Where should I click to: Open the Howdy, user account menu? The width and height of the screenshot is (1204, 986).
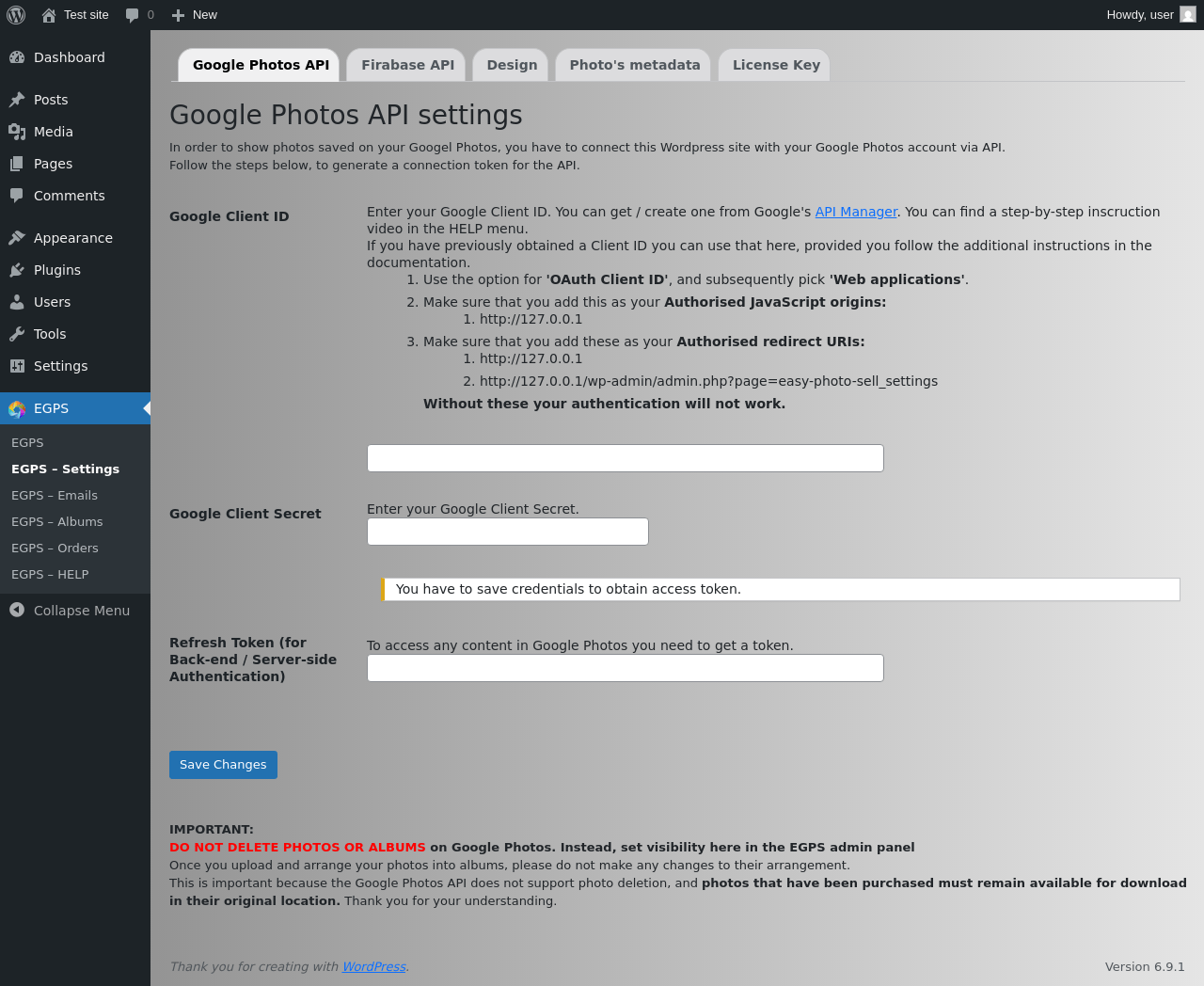coord(1150,15)
